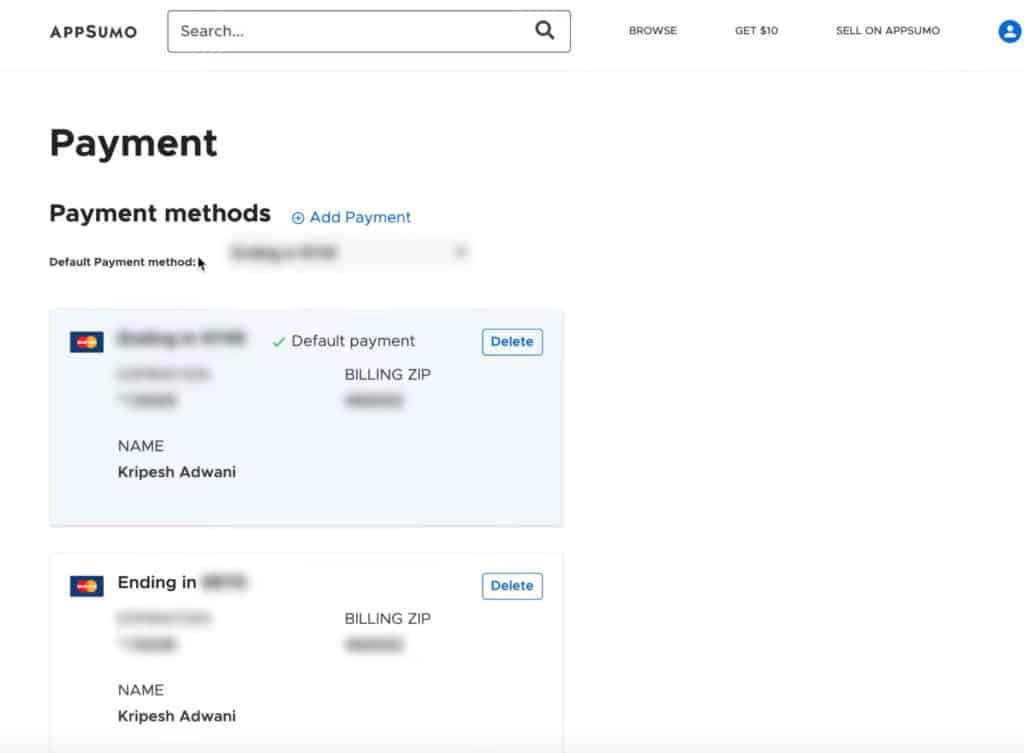The image size is (1024, 753).
Task: Click the Payment methods section heading
Action: [160, 213]
